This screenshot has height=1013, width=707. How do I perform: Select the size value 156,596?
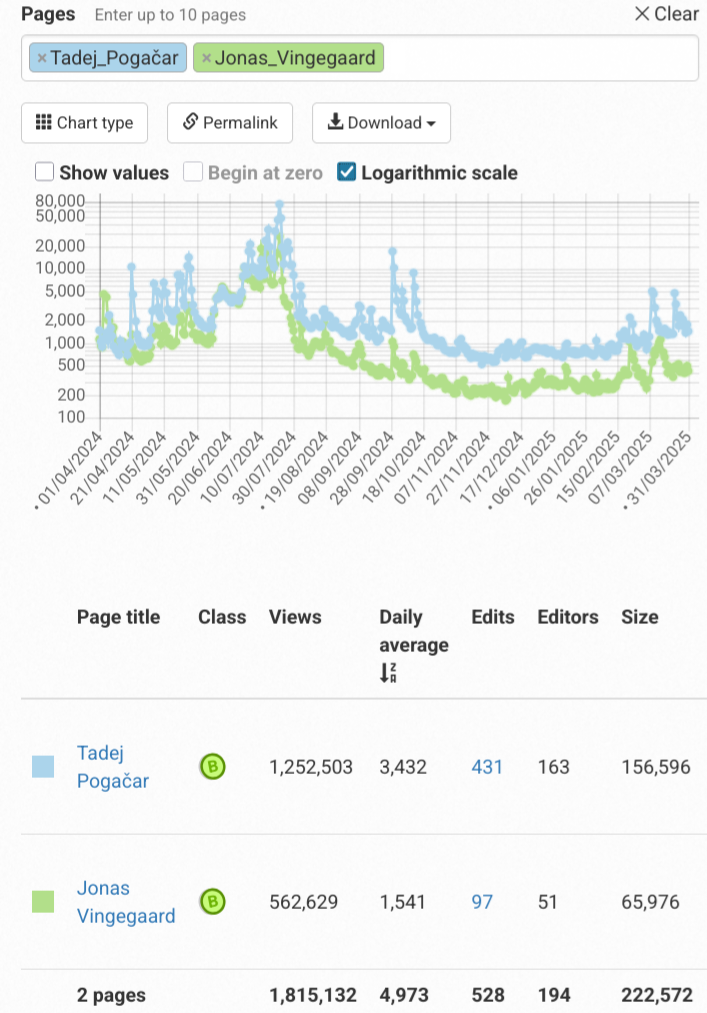tap(656, 767)
